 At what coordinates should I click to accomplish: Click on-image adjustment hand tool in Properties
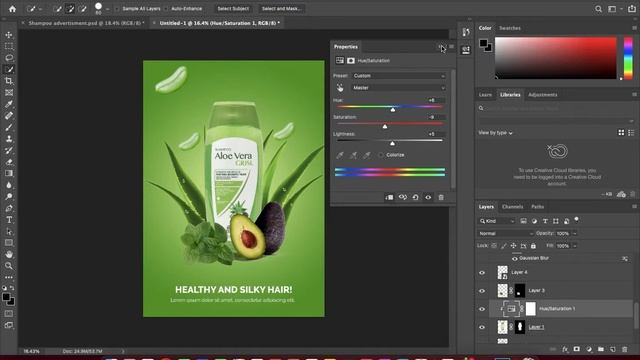click(340, 88)
